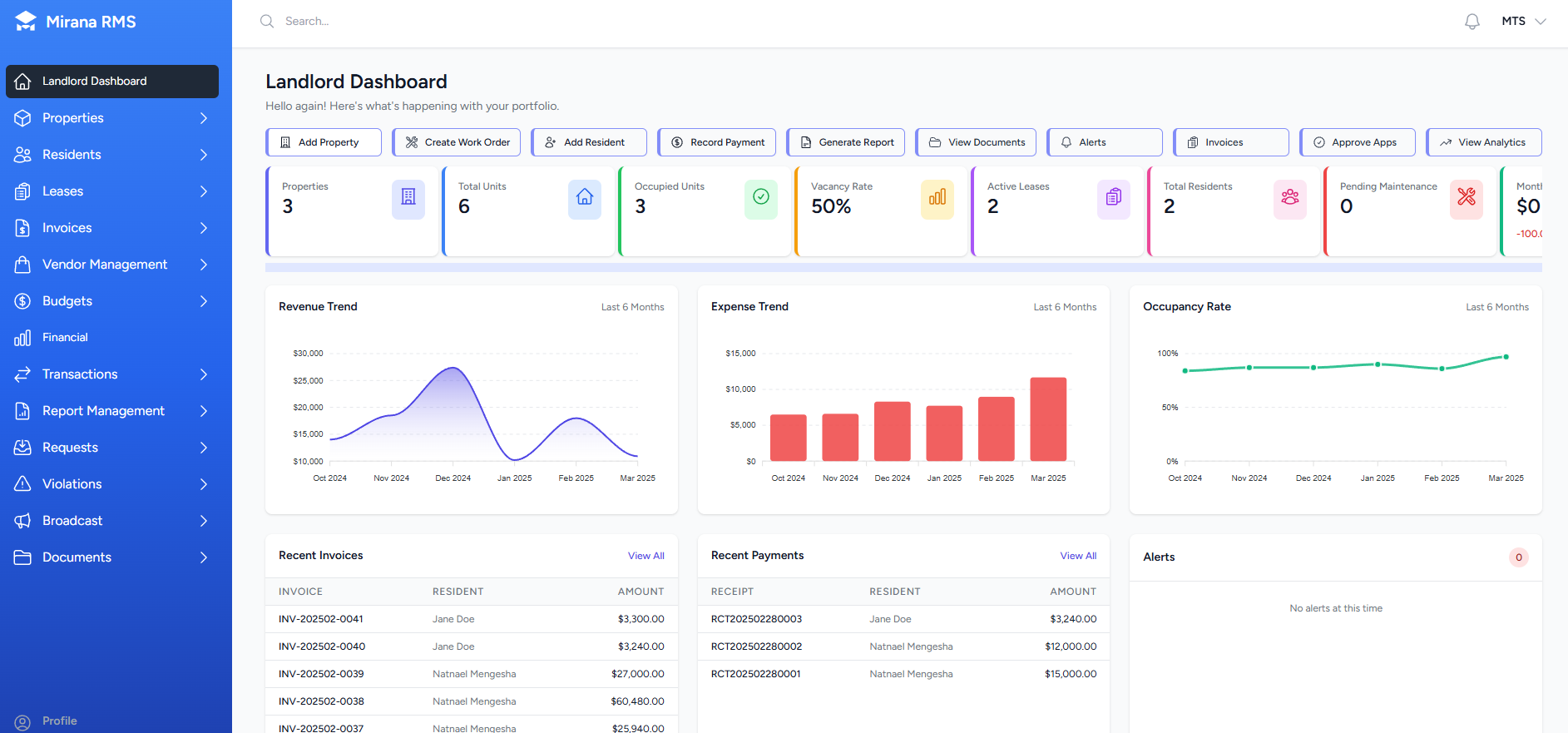Viewport: 1568px width, 733px height.
Task: Click the Invoices quick action button
Action: [1231, 142]
